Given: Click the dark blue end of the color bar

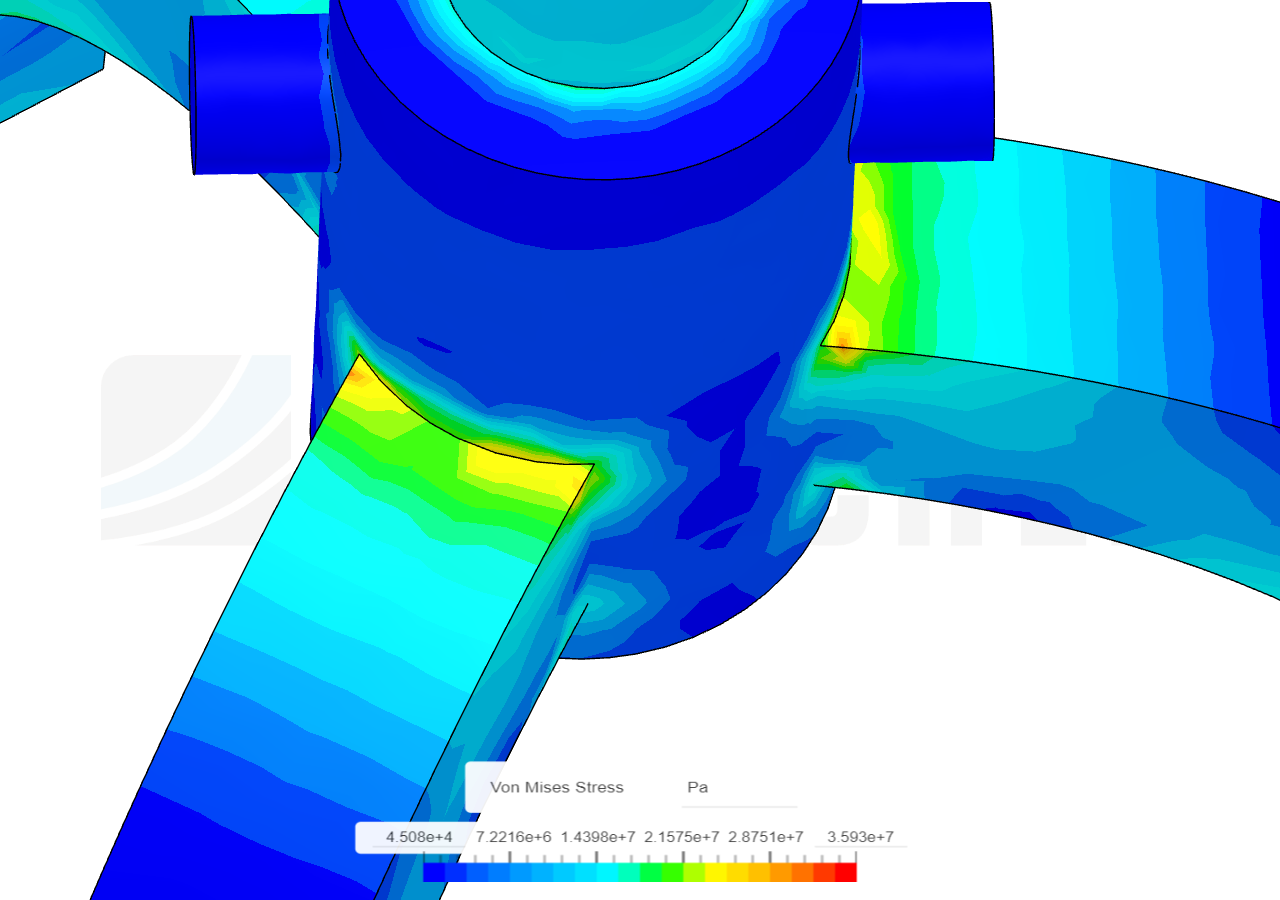Looking at the screenshot, I should [434, 872].
